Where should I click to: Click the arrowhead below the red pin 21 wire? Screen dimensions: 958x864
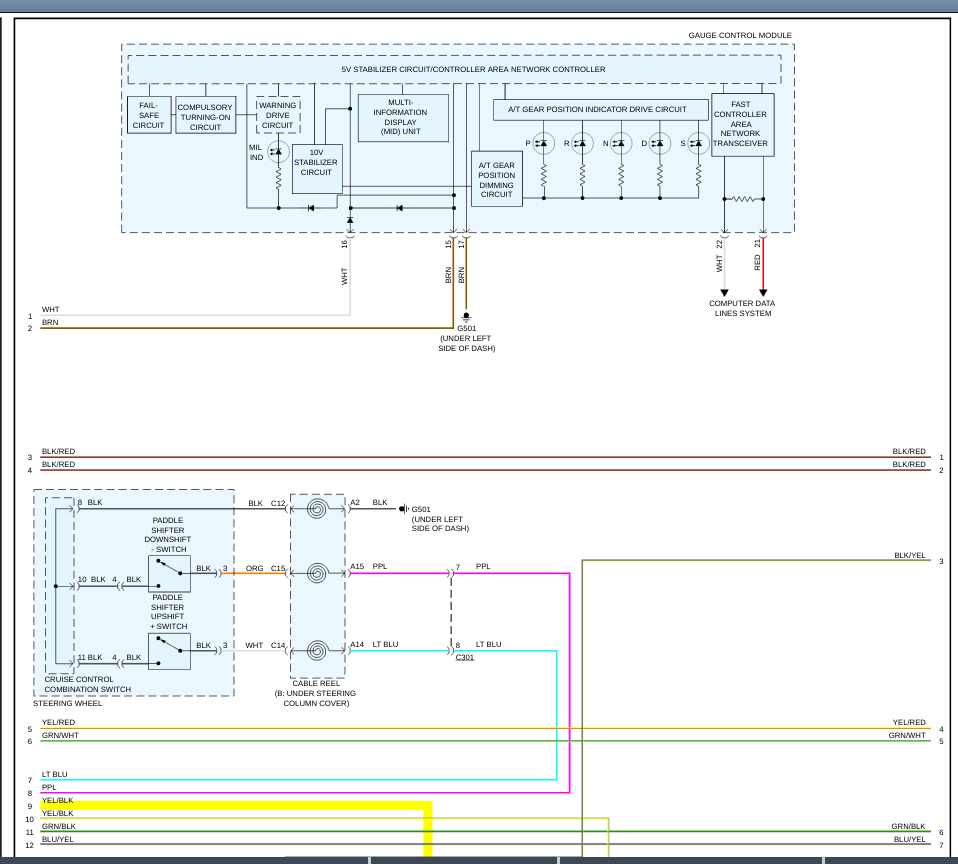click(x=763, y=293)
